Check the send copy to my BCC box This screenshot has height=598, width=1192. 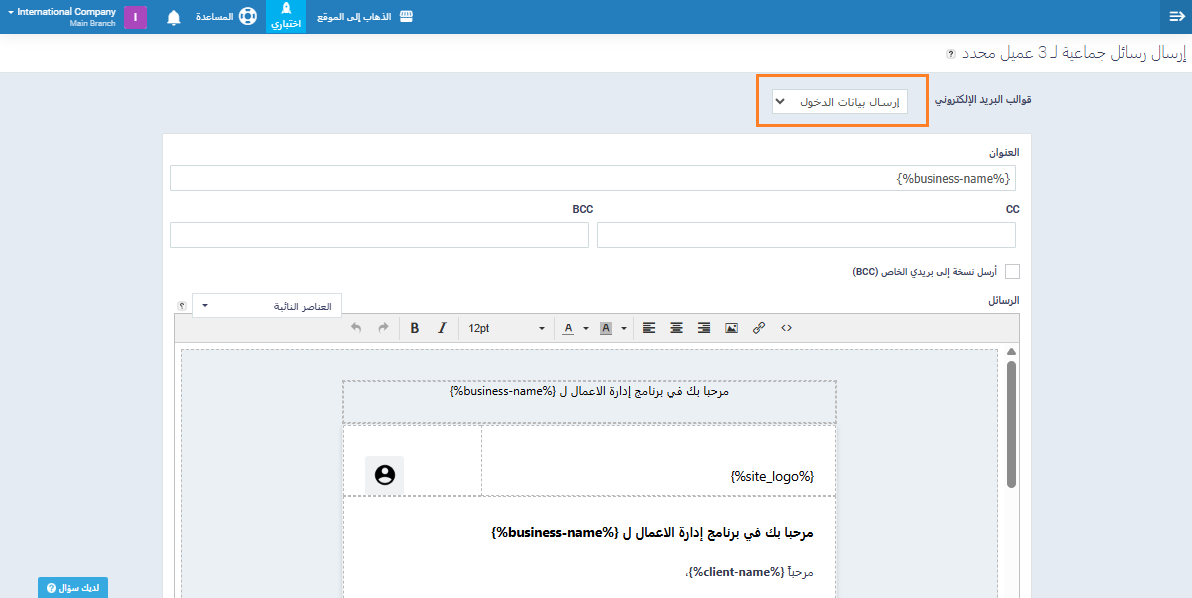pos(1012,272)
